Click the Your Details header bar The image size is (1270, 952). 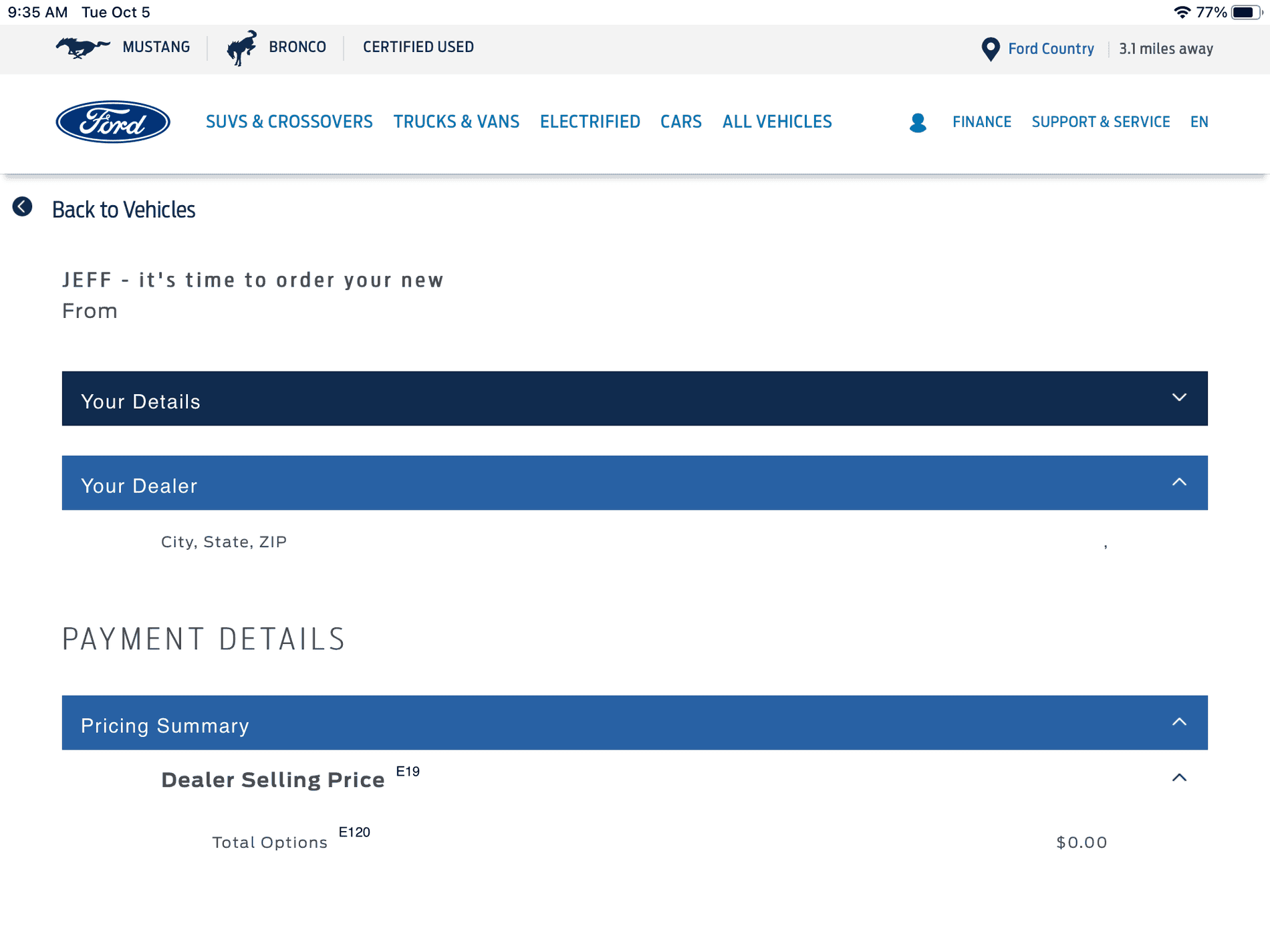coord(635,398)
